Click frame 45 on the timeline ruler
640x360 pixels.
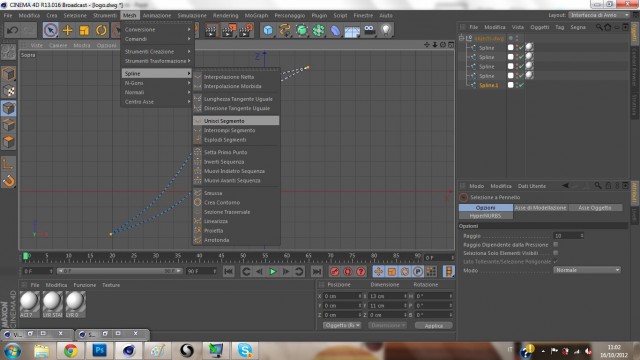point(221,257)
